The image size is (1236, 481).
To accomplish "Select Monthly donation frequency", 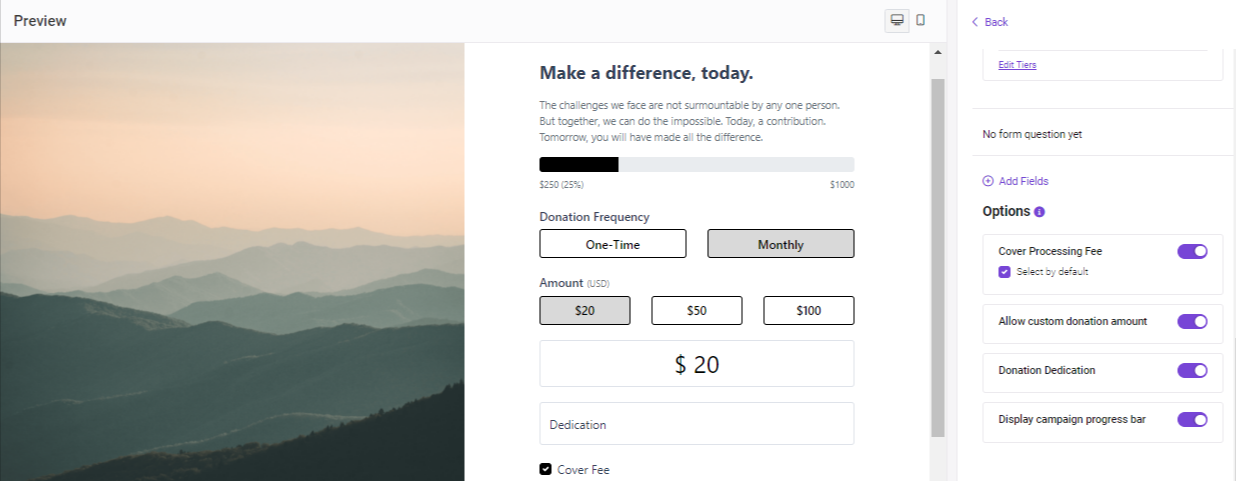I will (x=781, y=244).
